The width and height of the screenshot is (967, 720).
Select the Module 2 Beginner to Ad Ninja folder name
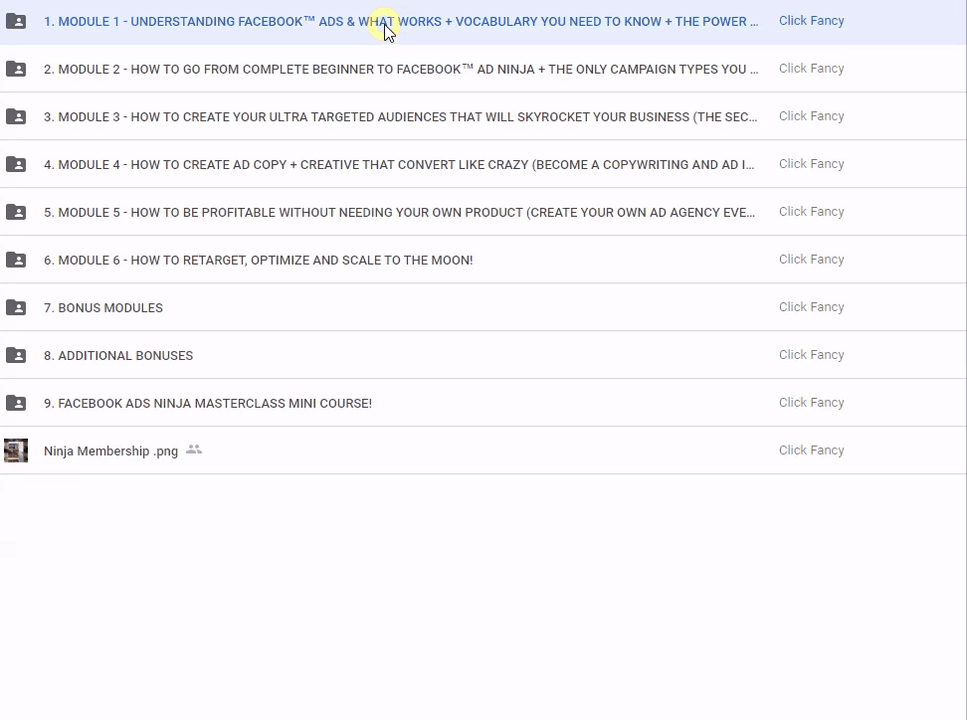(x=400, y=69)
